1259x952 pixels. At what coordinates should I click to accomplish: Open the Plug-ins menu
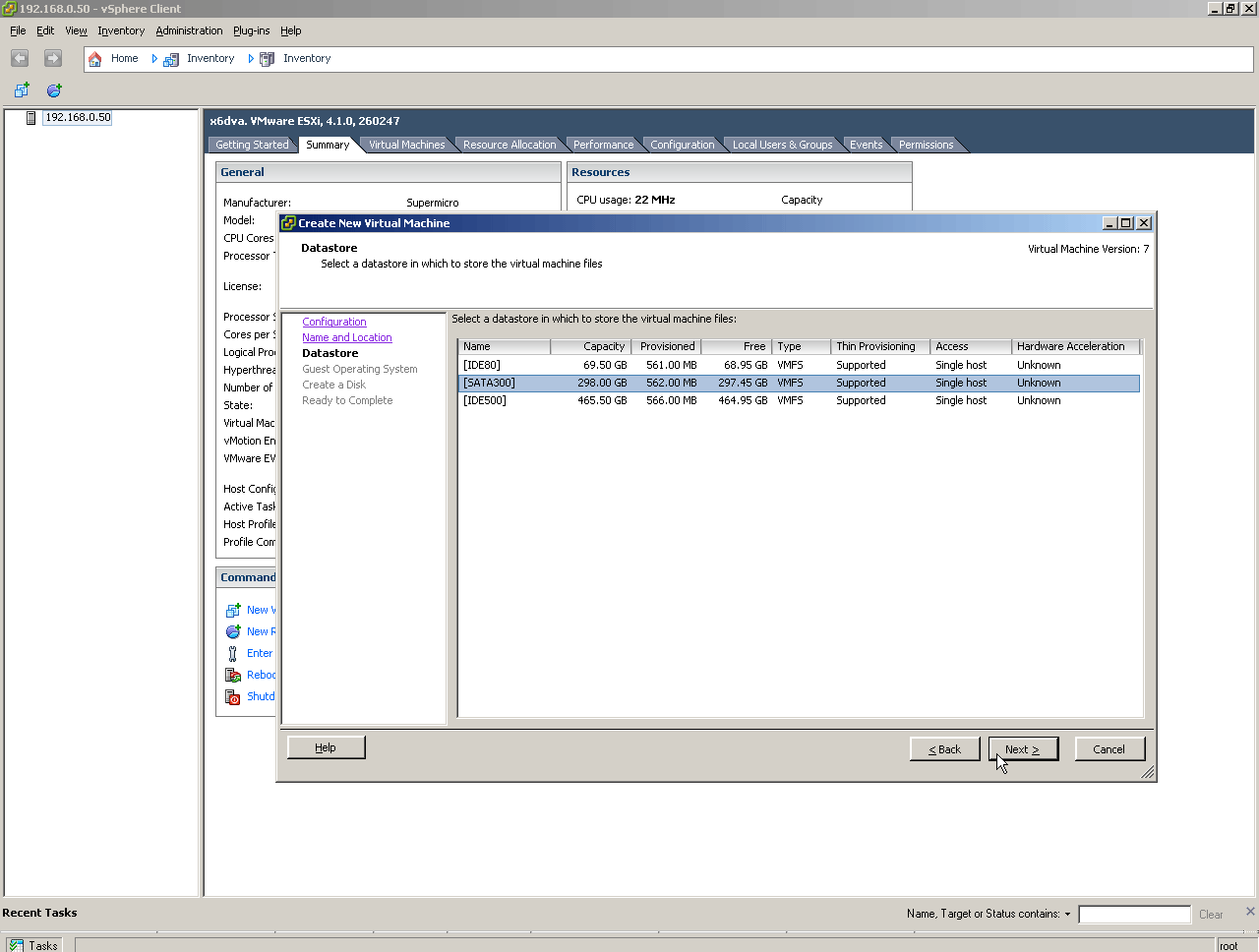[x=251, y=31]
